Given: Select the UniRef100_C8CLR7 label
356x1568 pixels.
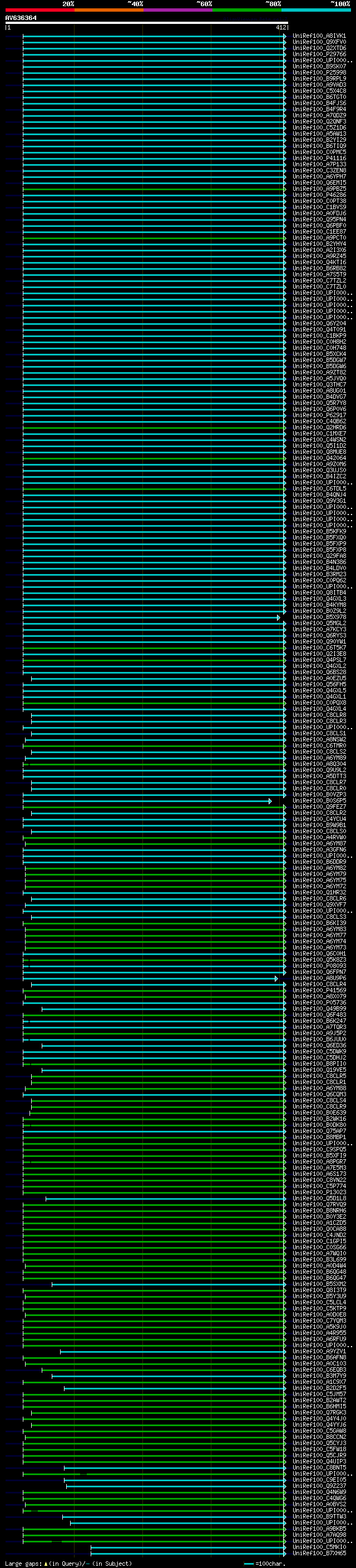Looking at the screenshot, I should point(319,782).
